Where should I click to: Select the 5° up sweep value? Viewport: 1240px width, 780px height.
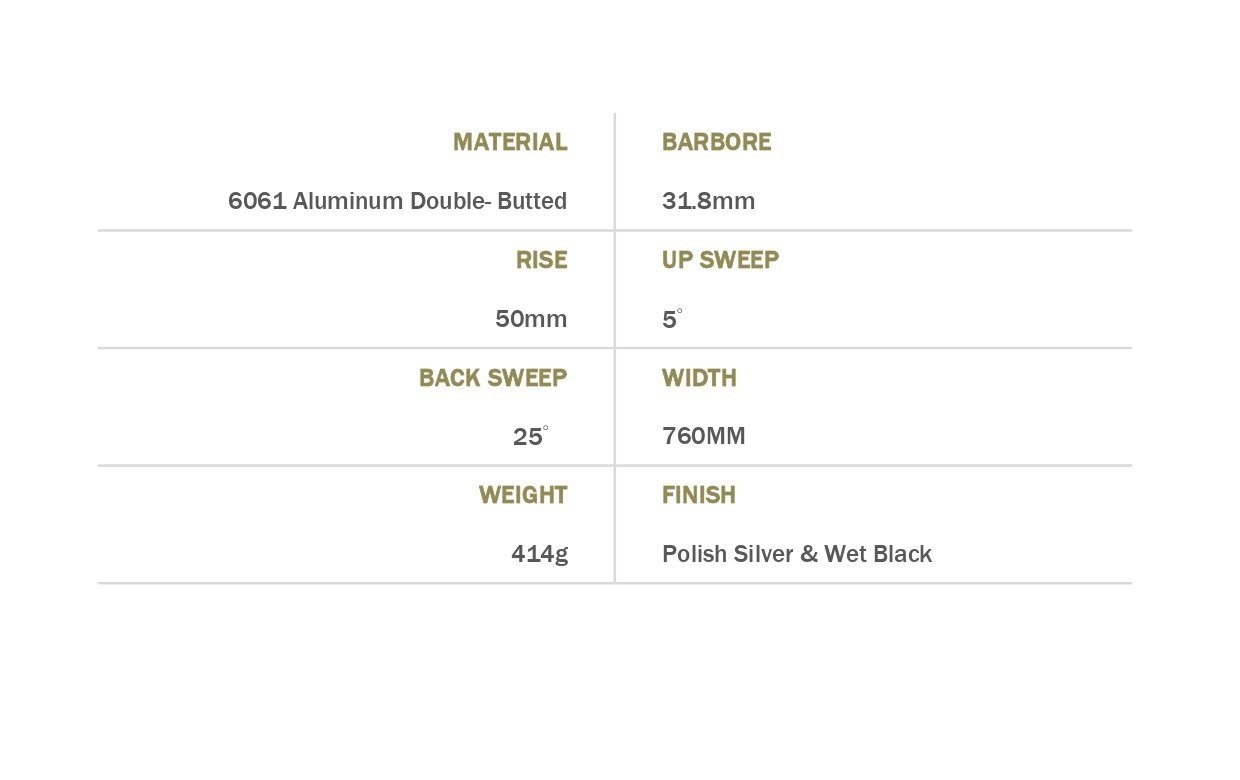point(672,319)
